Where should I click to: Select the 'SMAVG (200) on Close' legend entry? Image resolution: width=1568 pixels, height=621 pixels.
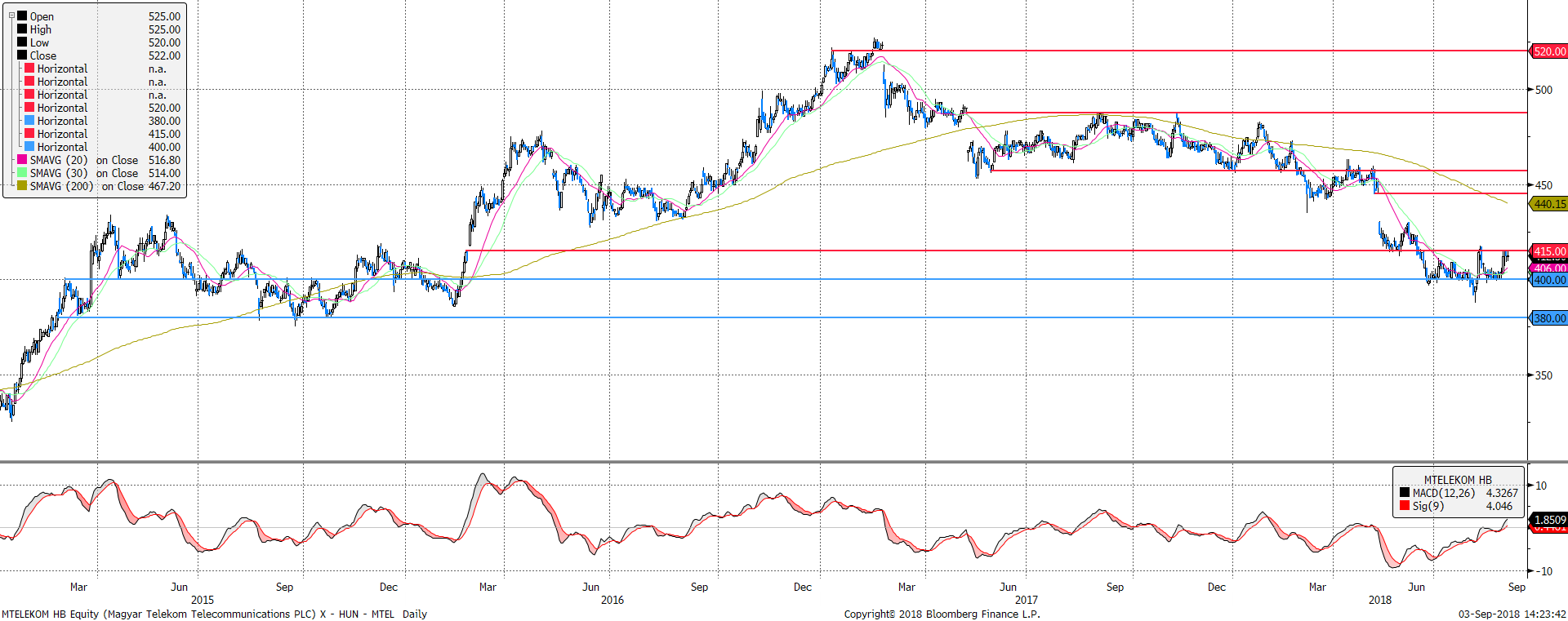(87, 186)
